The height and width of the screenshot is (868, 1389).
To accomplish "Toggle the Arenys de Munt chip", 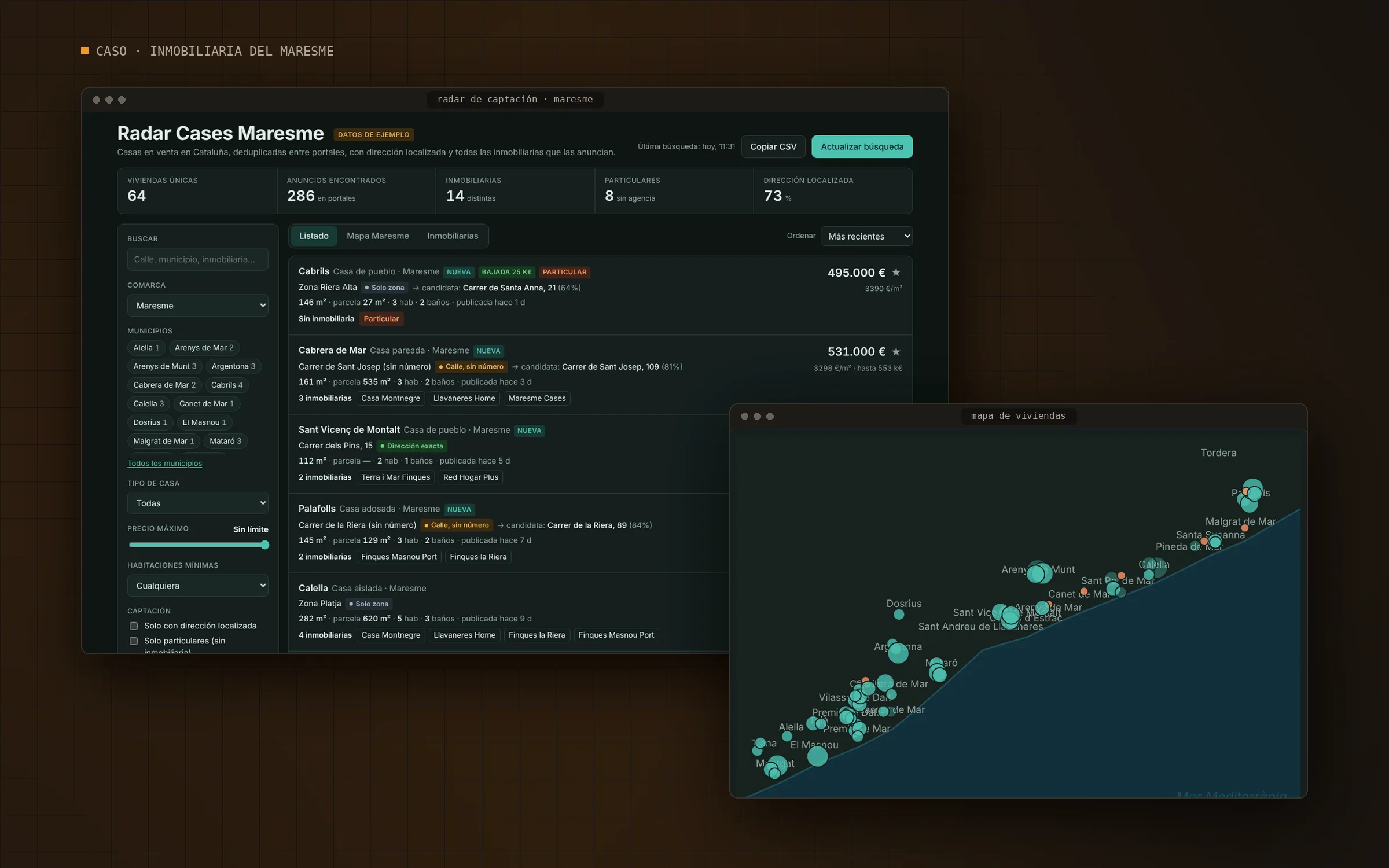I will [164, 366].
